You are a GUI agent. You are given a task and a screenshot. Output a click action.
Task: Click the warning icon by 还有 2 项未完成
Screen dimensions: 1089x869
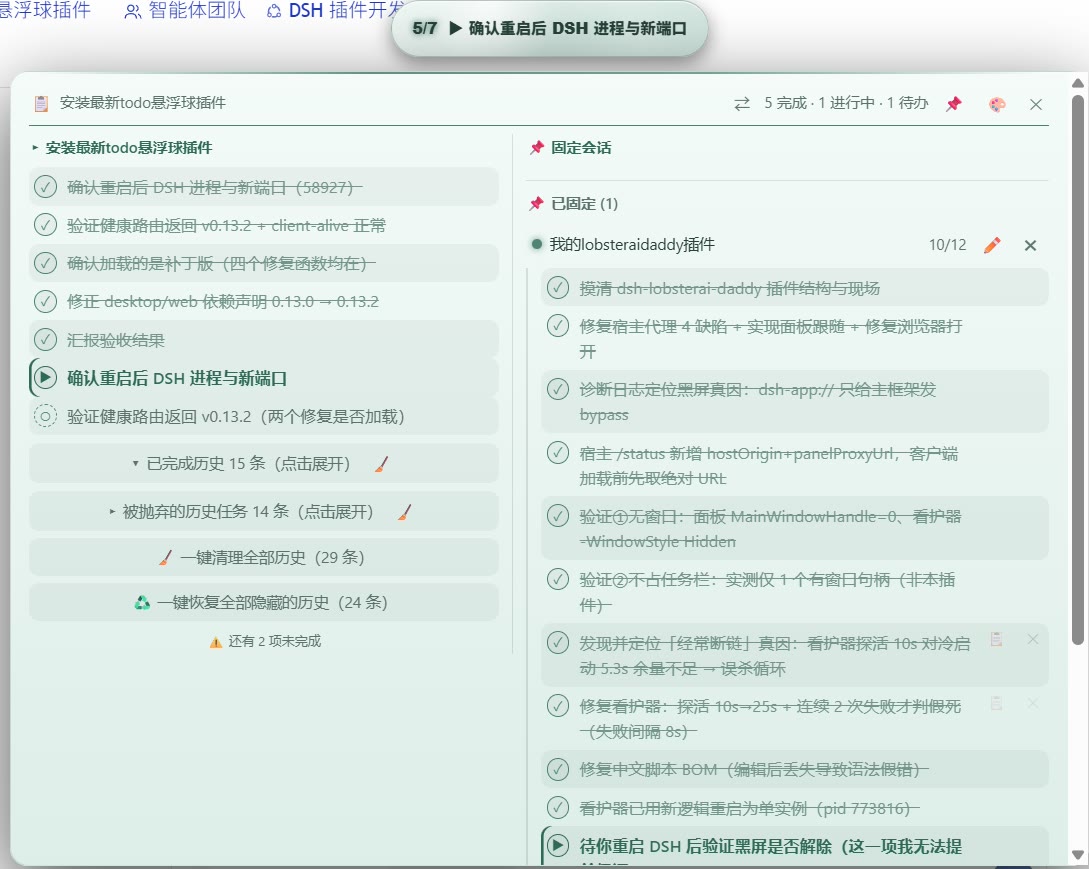(216, 642)
